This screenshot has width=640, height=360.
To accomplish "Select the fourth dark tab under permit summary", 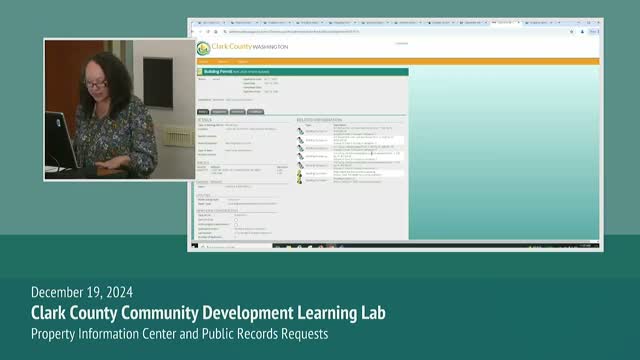I will pyautogui.click(x=256, y=111).
